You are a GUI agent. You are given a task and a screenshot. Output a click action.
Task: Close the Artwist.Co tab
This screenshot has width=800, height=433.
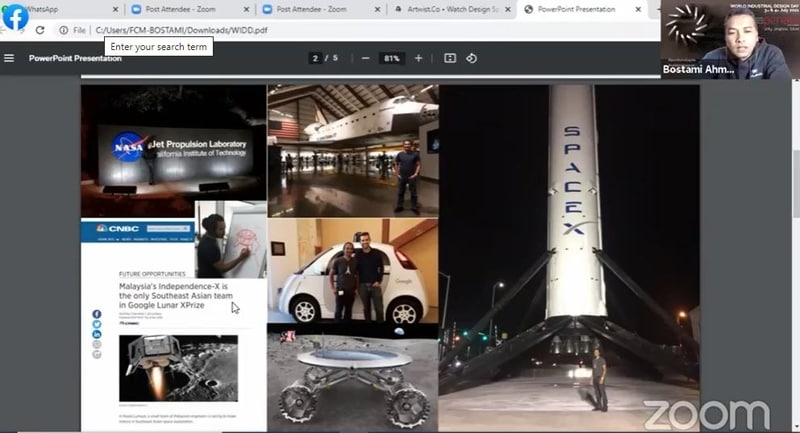(x=508, y=9)
